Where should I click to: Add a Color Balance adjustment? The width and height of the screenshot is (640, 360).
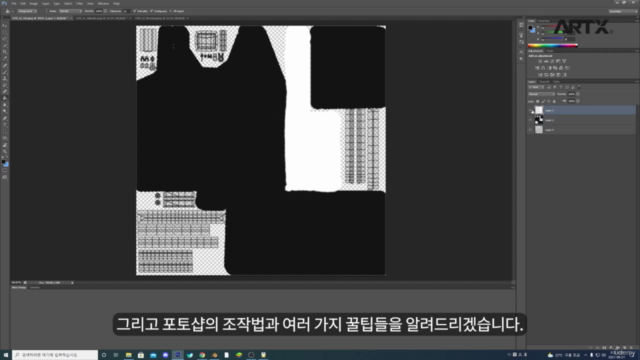pos(543,68)
